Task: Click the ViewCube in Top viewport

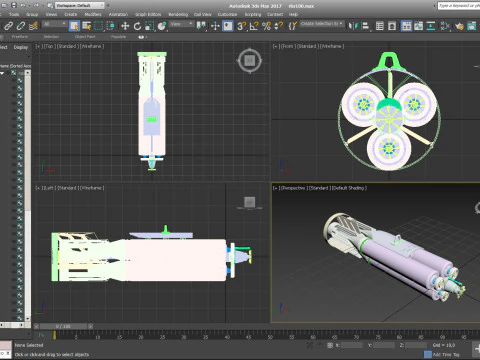Action: pos(250,61)
